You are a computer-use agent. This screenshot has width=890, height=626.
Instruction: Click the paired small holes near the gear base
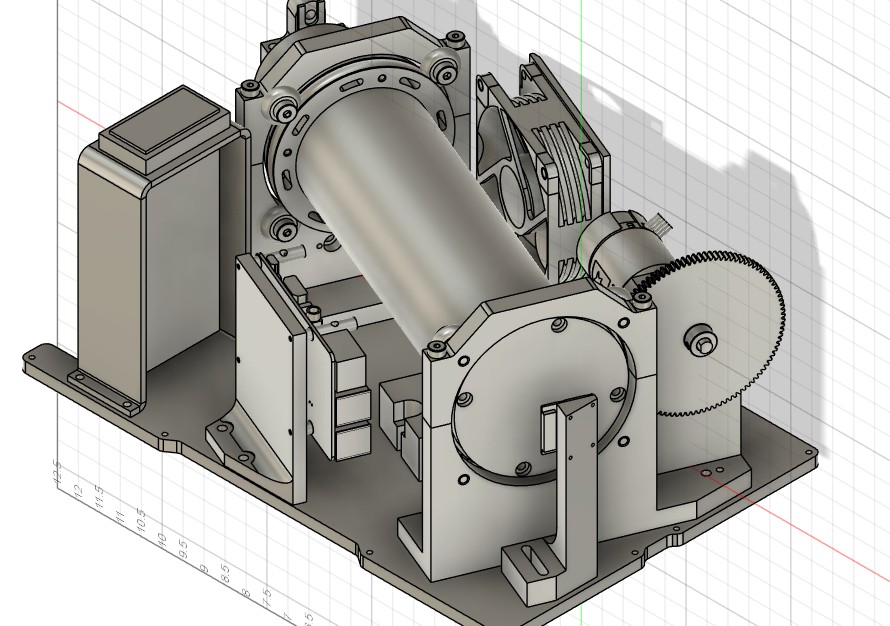coord(711,471)
